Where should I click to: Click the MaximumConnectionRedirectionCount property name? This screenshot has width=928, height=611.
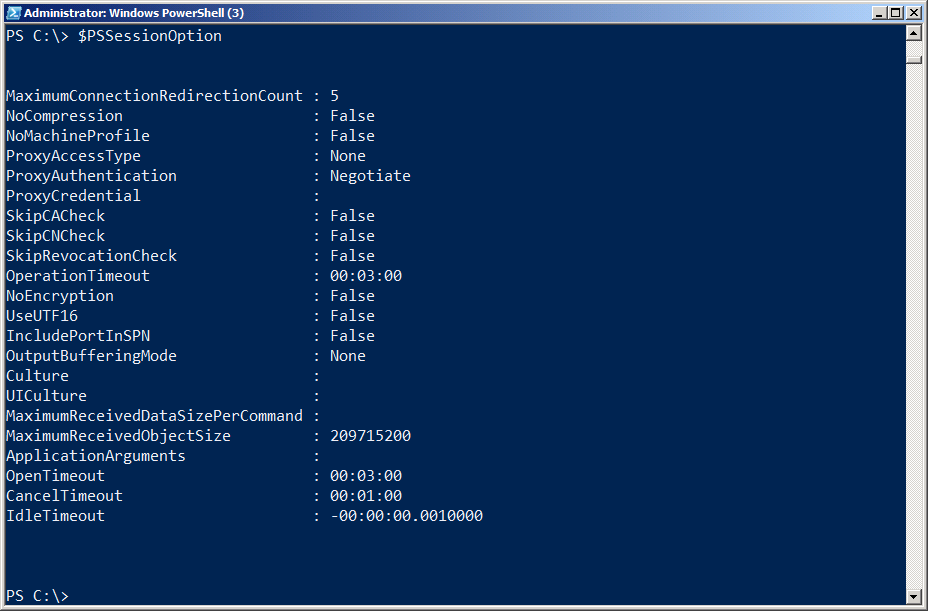pyautogui.click(x=154, y=96)
